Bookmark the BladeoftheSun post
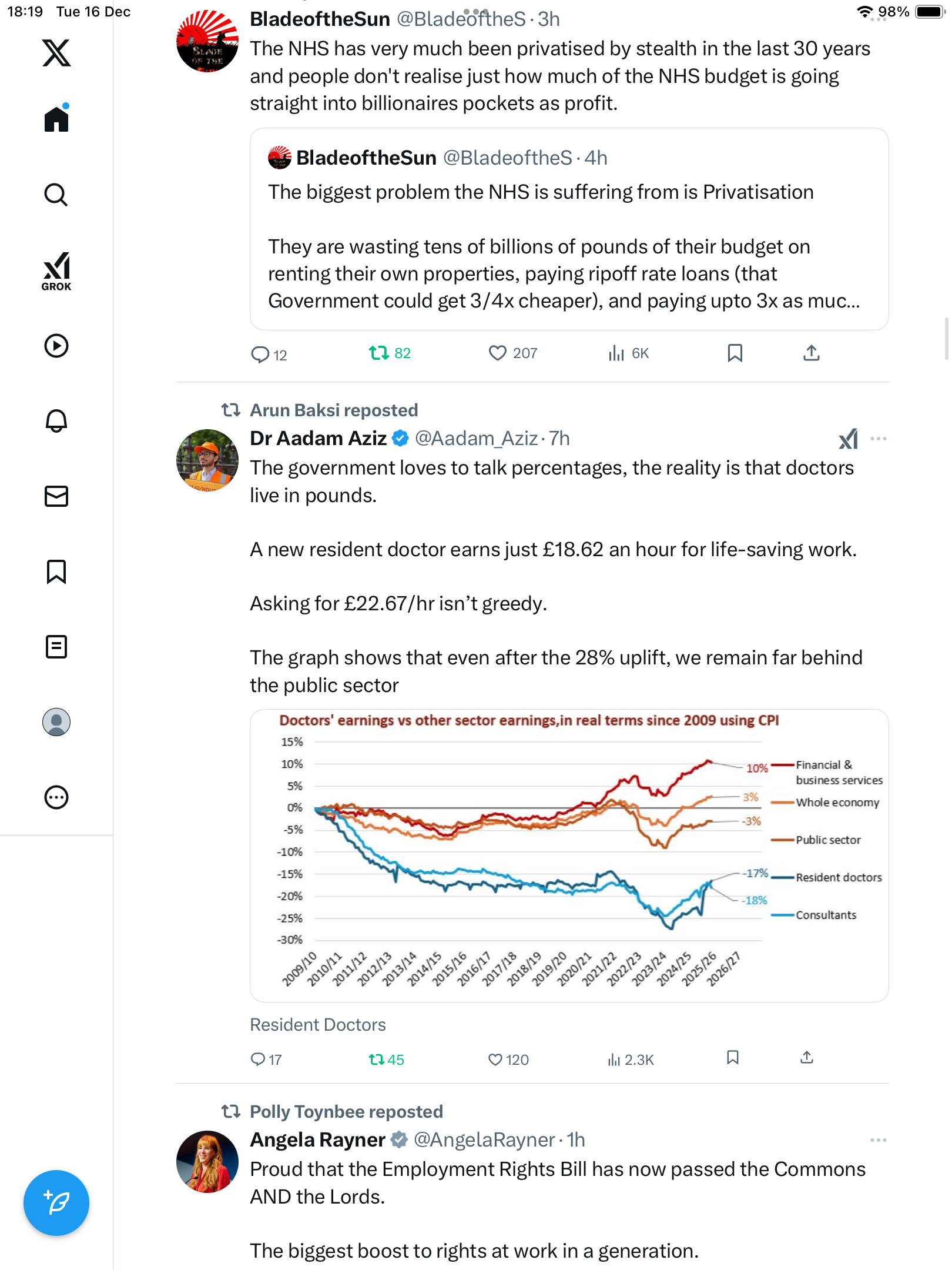952x1270 pixels. [x=735, y=353]
